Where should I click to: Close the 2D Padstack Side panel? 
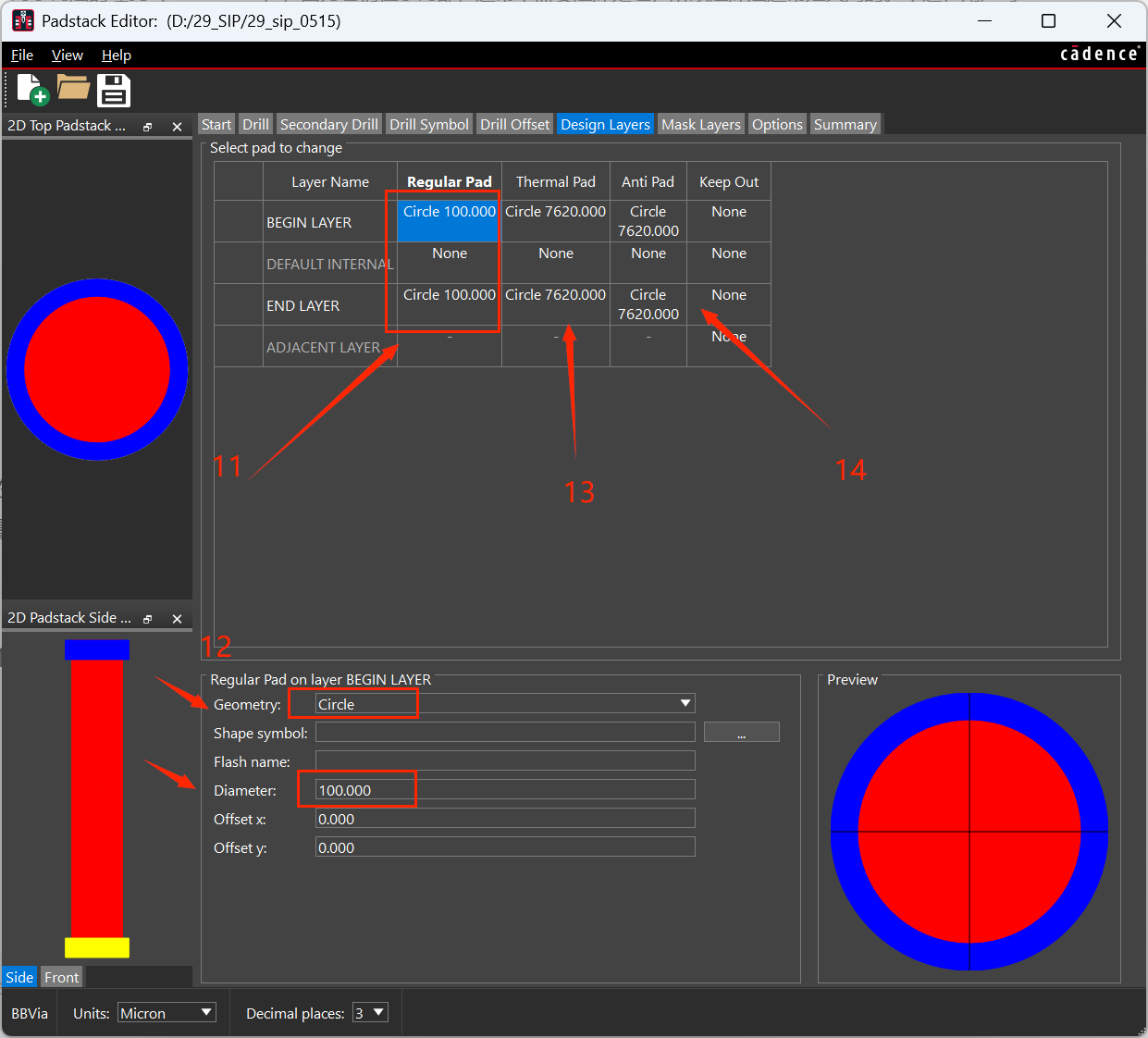[x=177, y=619]
